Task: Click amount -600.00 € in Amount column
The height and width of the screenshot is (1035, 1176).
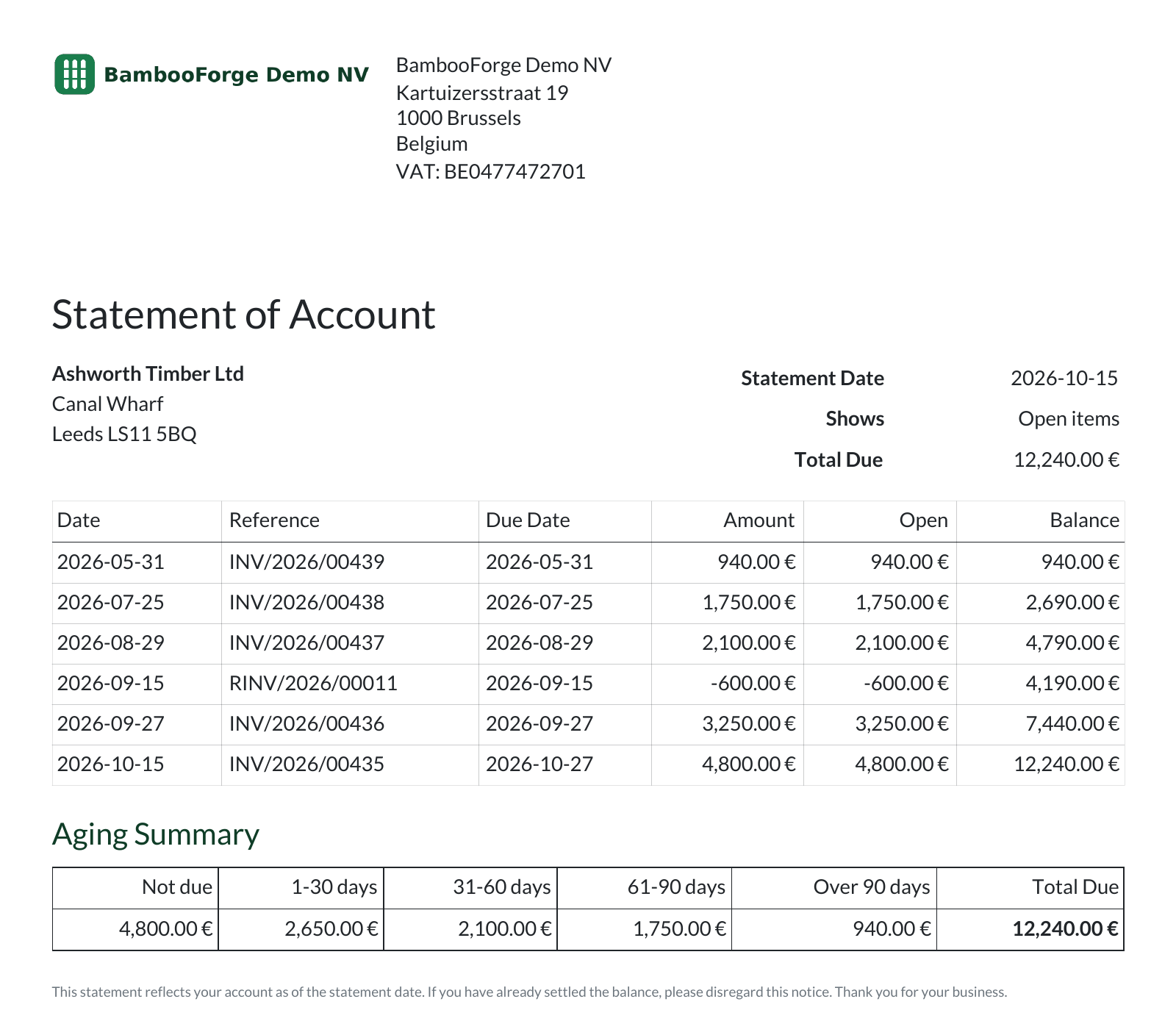Action: click(x=753, y=683)
